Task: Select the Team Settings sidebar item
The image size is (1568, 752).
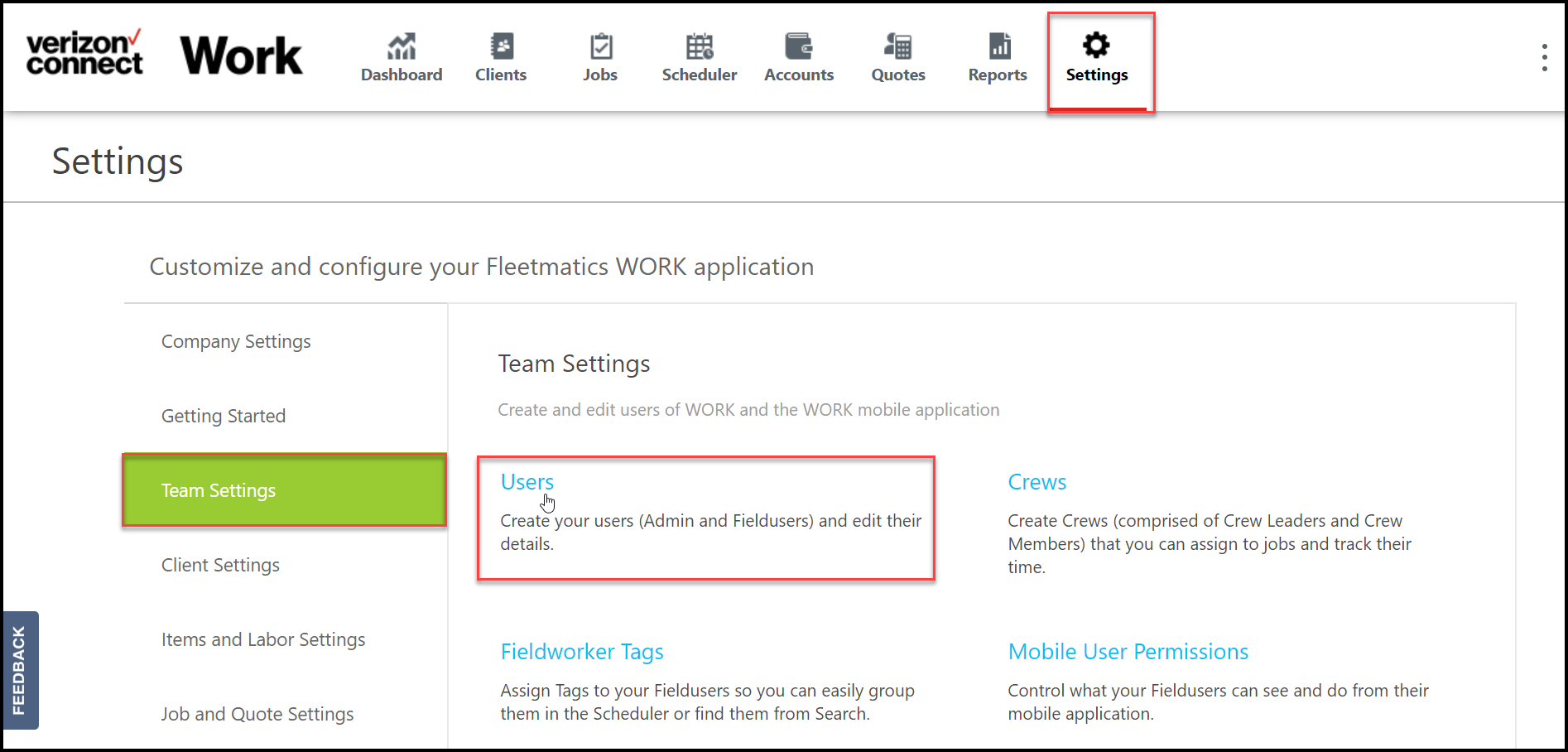Action: [285, 490]
